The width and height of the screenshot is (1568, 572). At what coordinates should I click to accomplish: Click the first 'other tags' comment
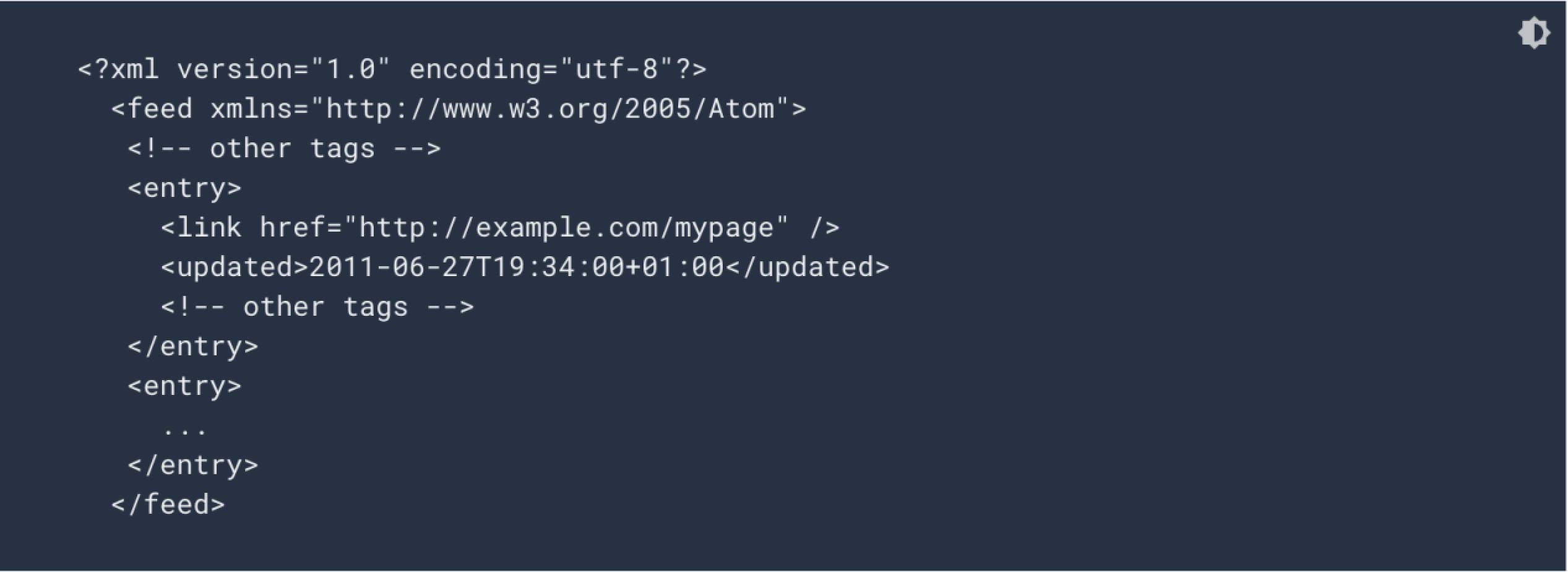tap(284, 149)
